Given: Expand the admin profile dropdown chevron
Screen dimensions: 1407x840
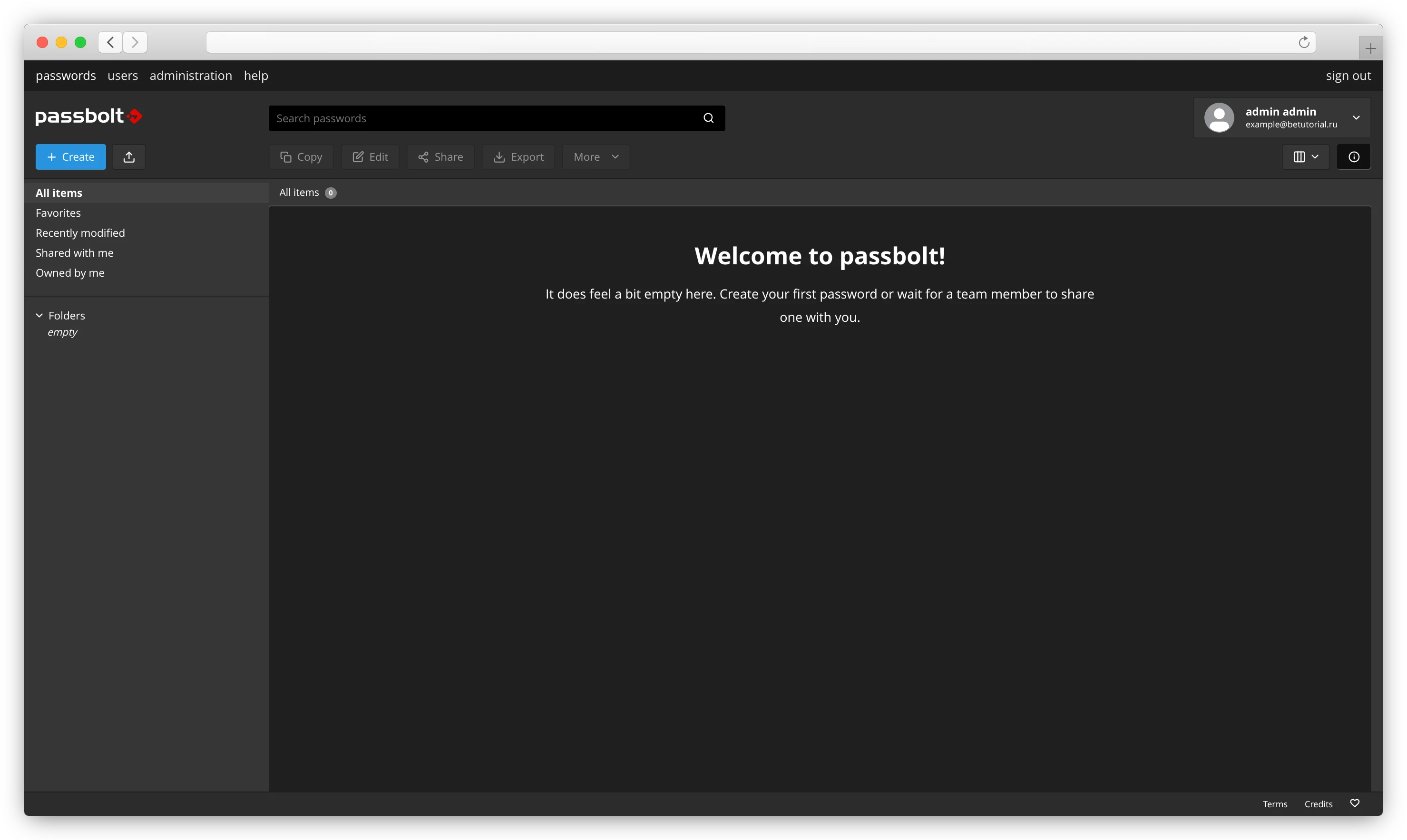Looking at the screenshot, I should [1356, 118].
